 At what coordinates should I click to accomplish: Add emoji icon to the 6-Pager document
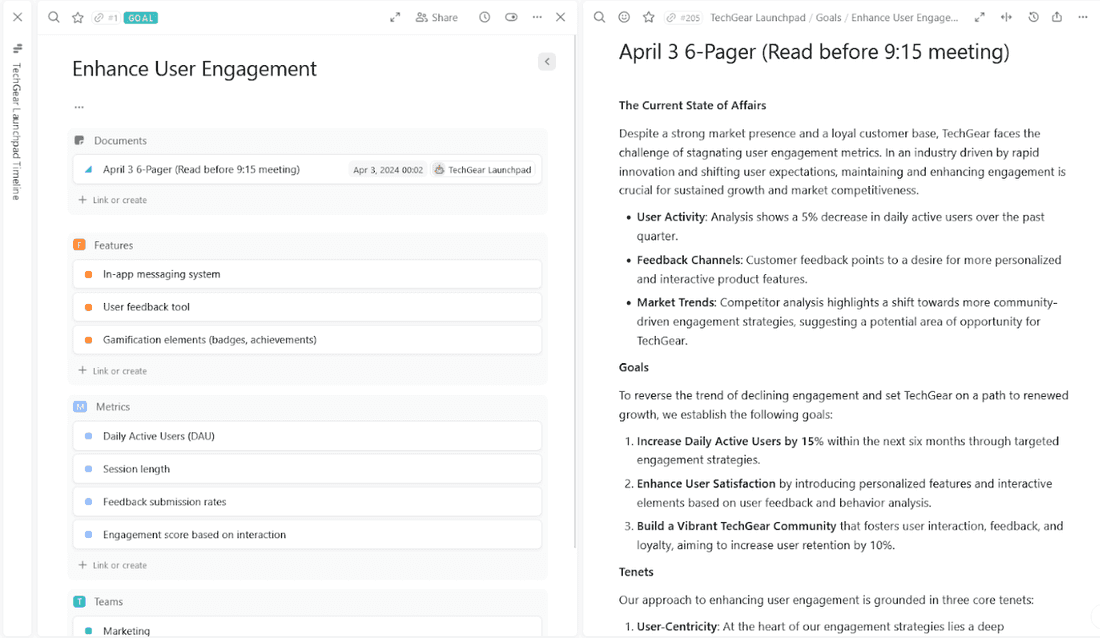624,17
